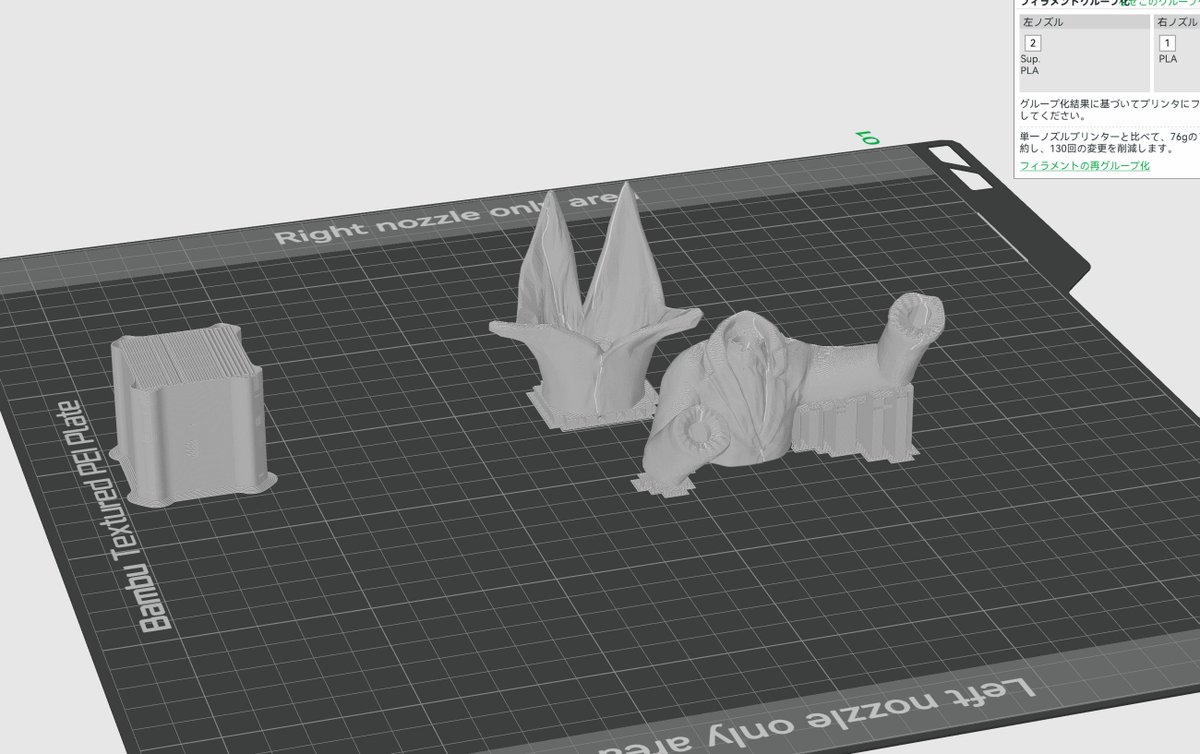The height and width of the screenshot is (754, 1200).
Task: Click the 単一ノズルプリンターと比べて savings text
Action: click(1109, 142)
